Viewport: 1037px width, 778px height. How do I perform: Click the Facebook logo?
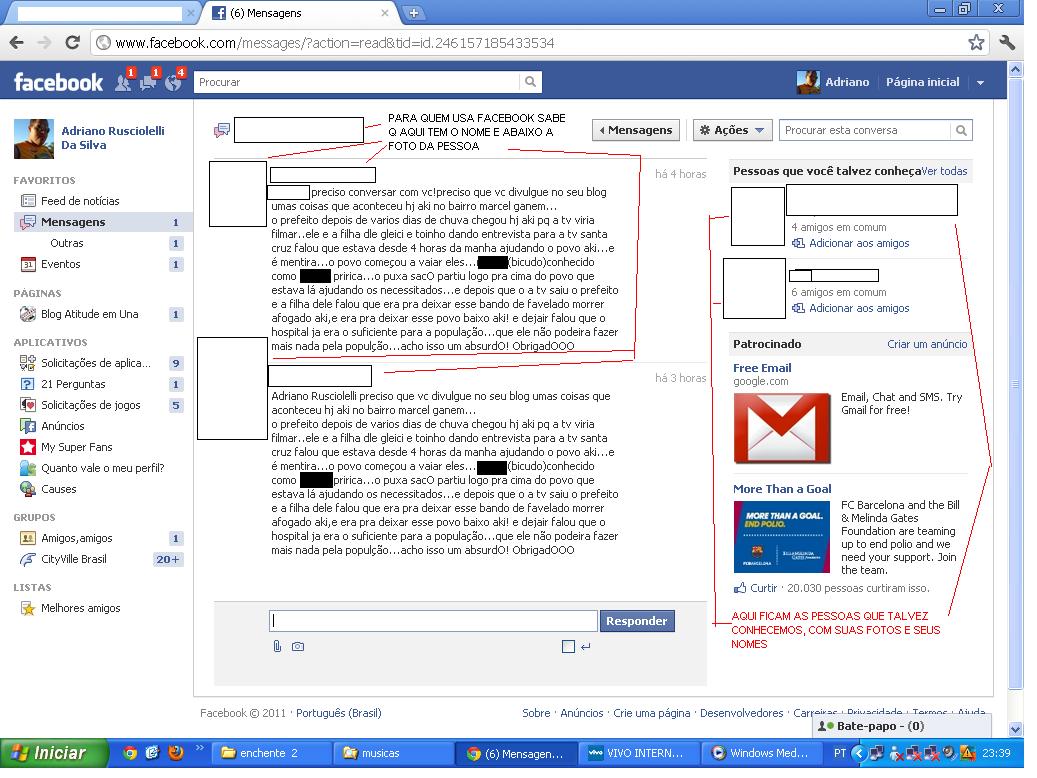pos(58,83)
